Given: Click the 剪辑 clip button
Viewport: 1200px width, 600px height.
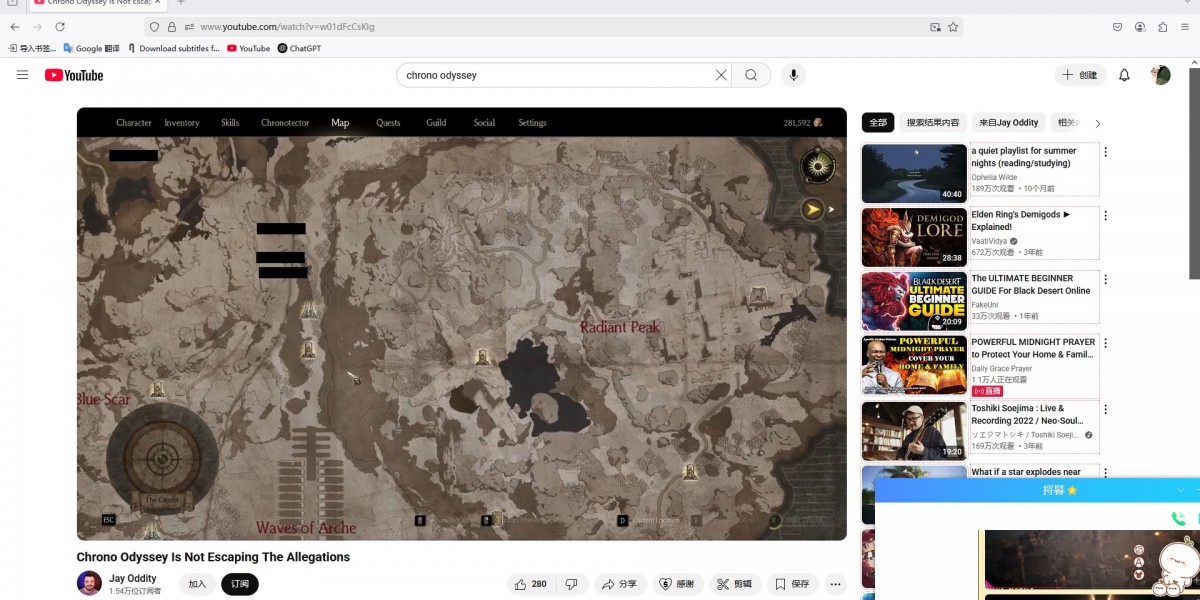Looking at the screenshot, I should pos(735,584).
